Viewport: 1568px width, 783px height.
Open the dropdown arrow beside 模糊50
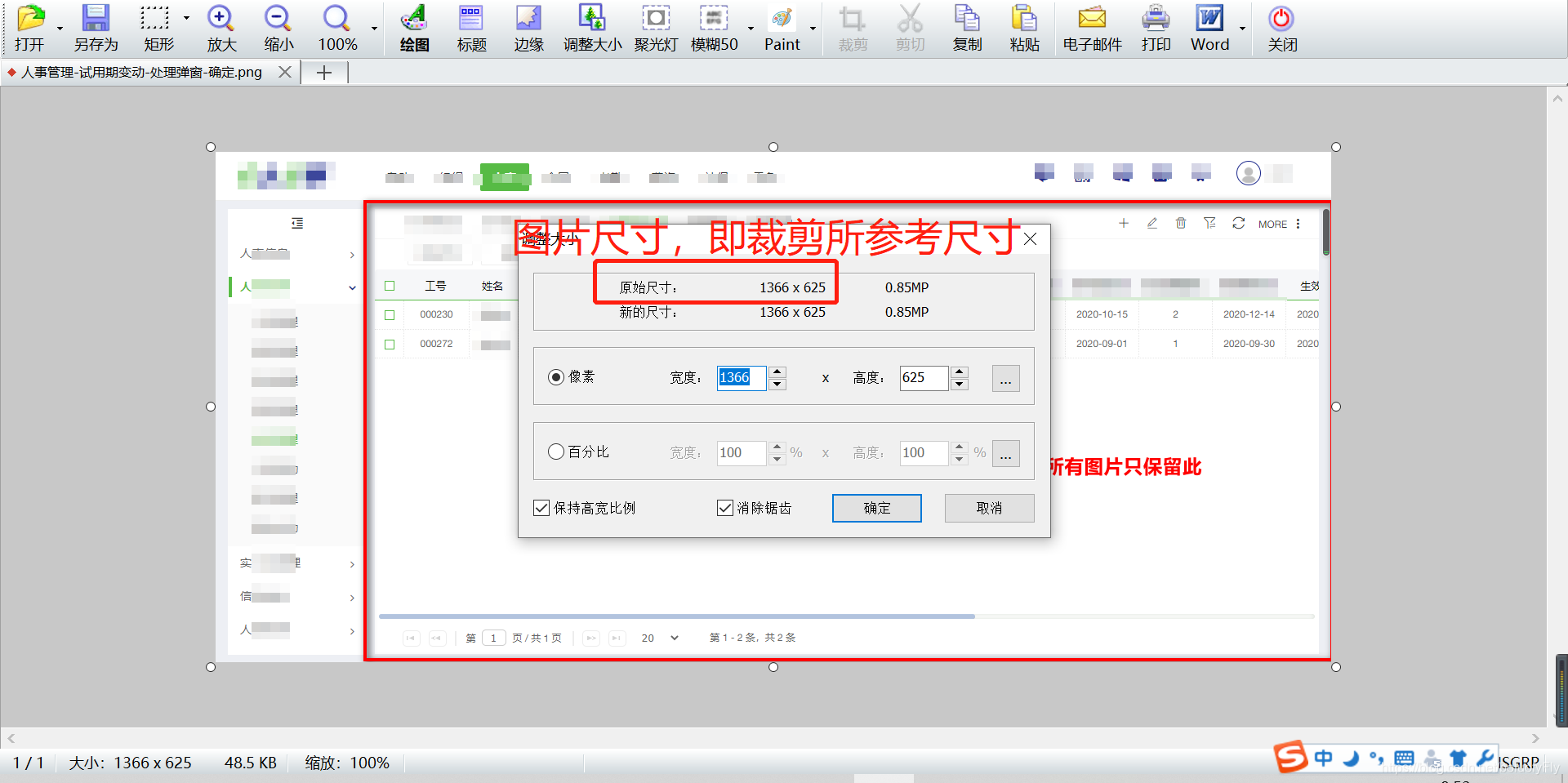point(751,29)
